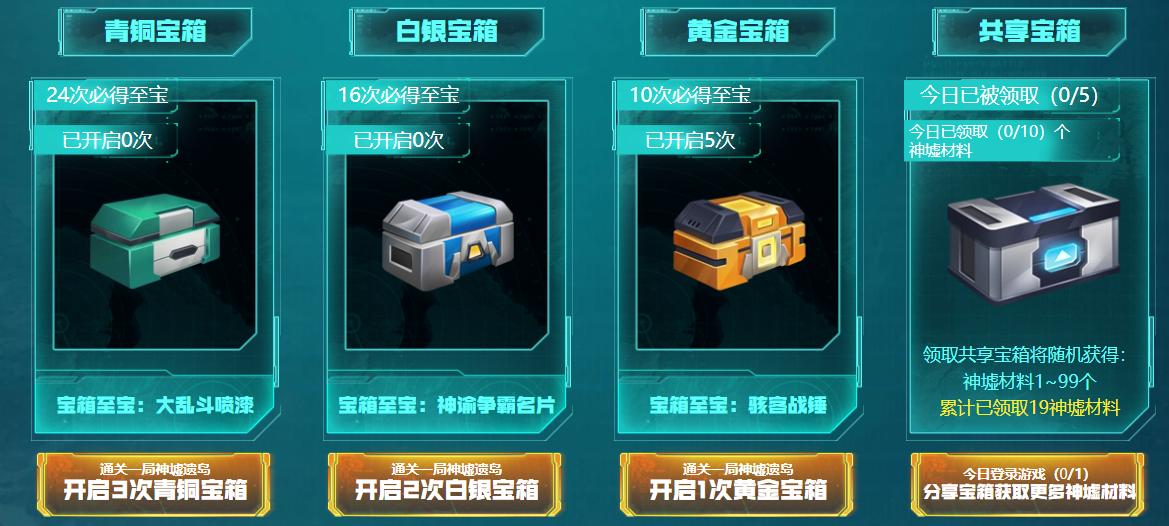Select the 青铜宝箱 title header

pos(155,32)
